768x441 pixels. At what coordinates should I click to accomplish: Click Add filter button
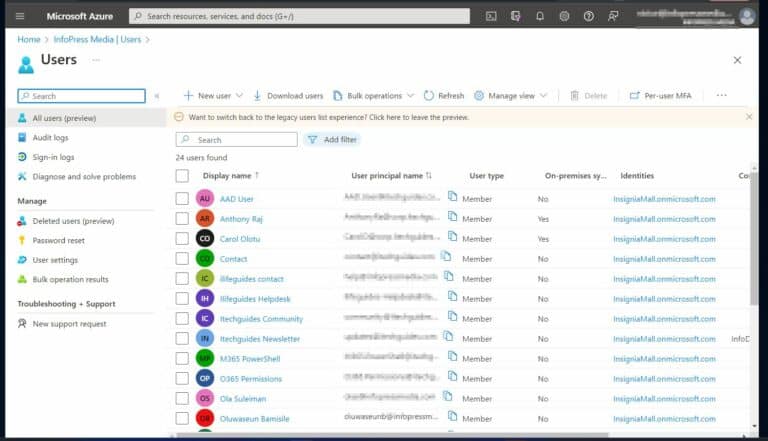pyautogui.click(x=332, y=140)
